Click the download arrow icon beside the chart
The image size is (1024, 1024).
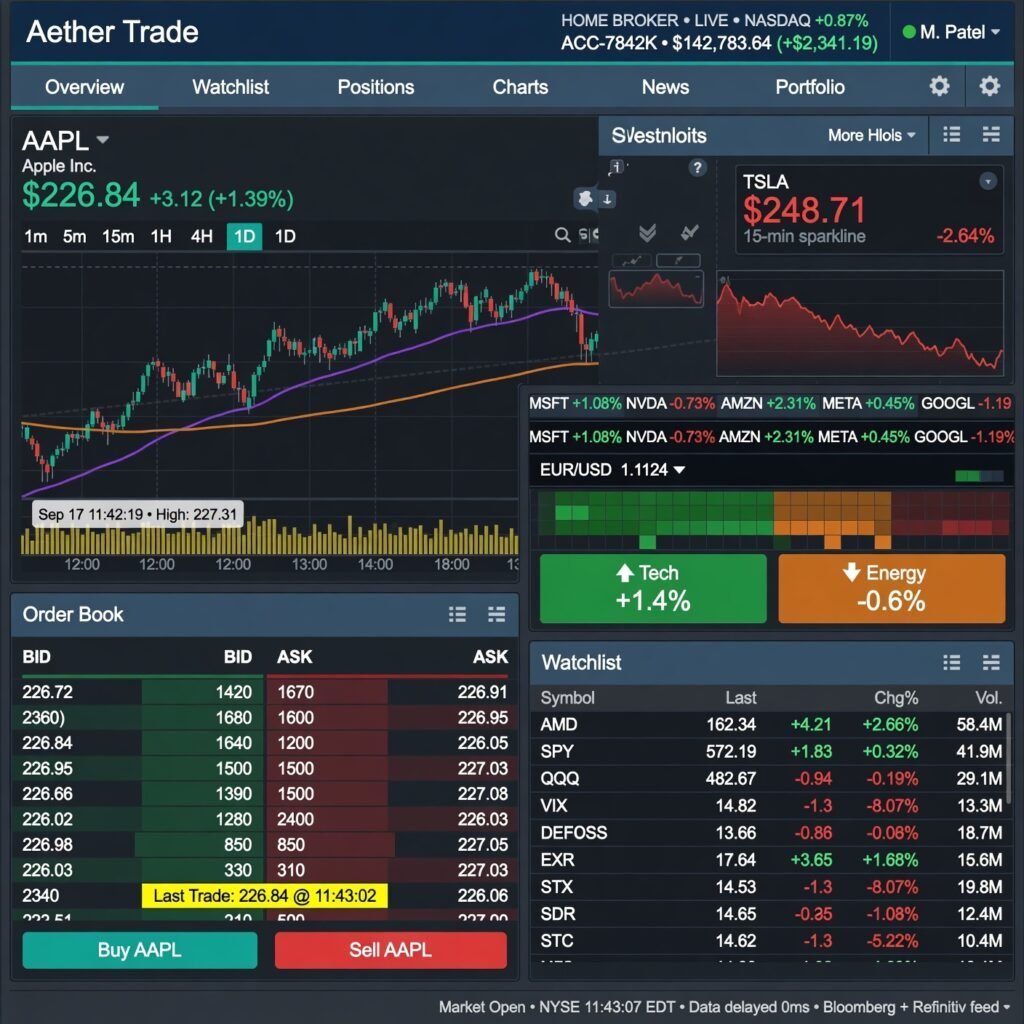click(x=607, y=199)
